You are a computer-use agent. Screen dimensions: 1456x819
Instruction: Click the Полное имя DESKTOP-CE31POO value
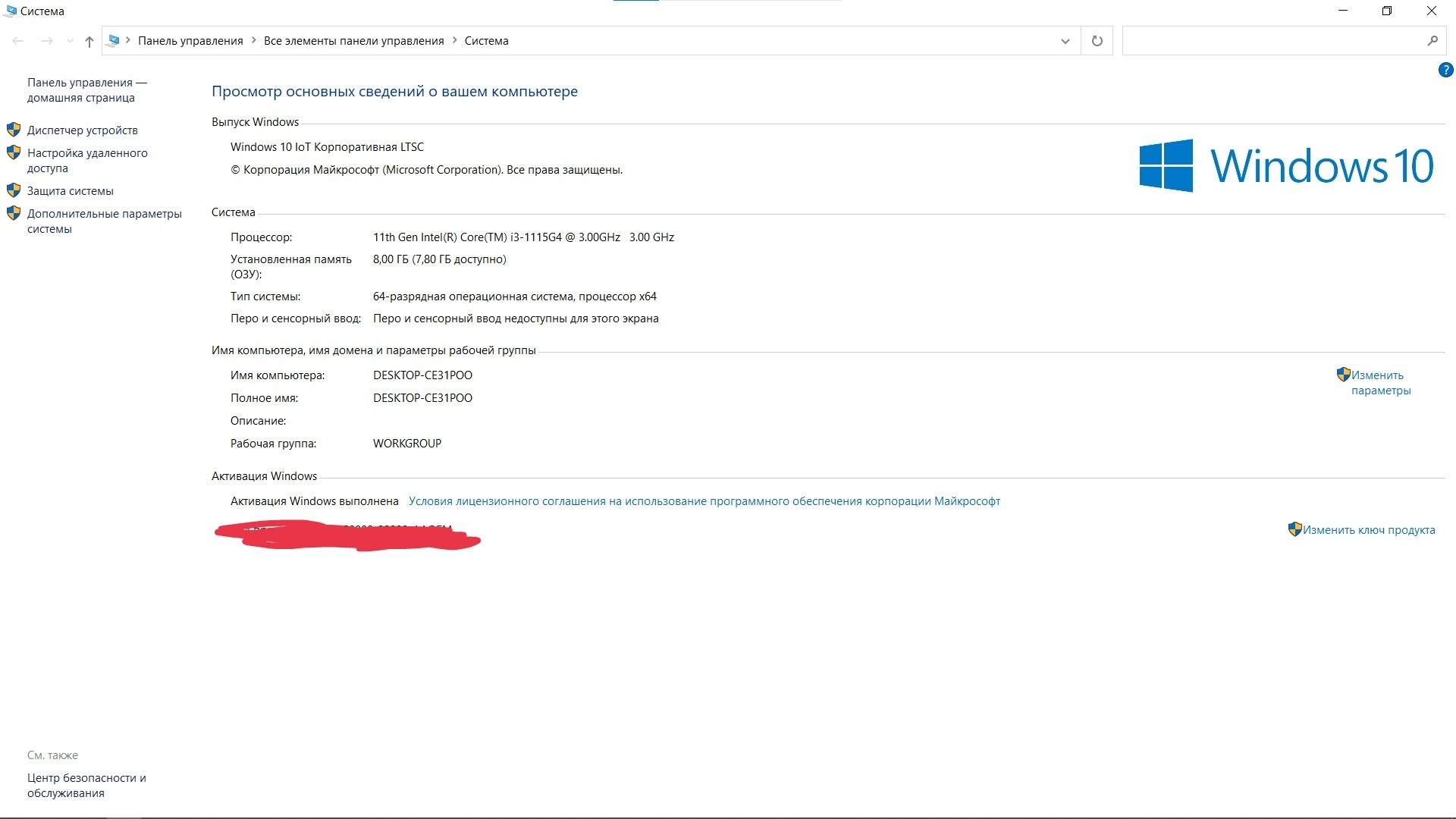[422, 398]
